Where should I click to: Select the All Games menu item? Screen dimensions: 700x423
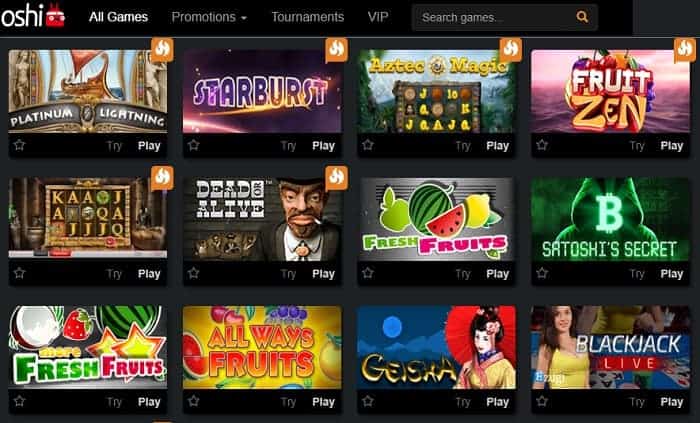point(118,17)
